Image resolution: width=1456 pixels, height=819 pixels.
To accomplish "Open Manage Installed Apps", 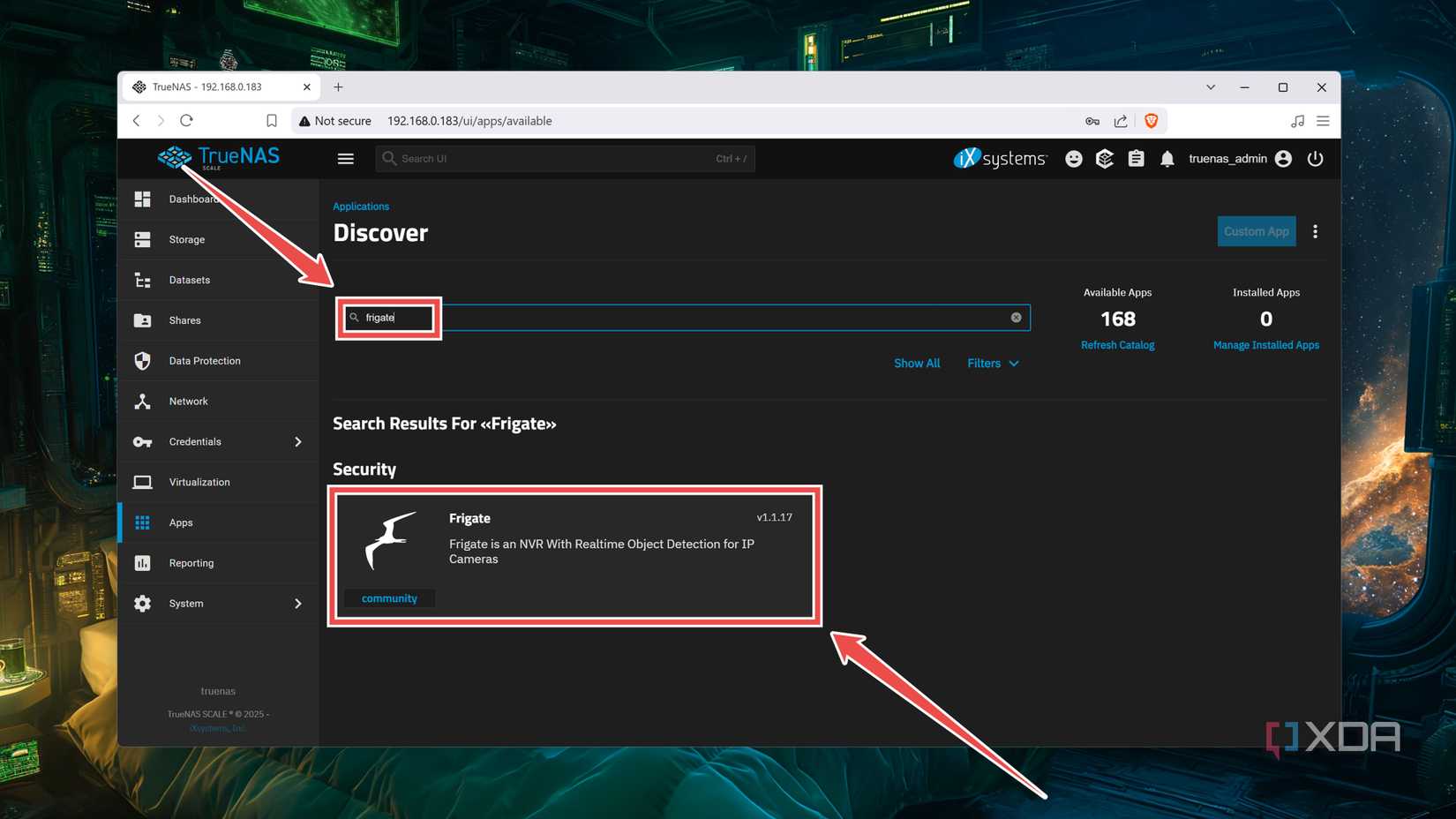I will point(1266,345).
